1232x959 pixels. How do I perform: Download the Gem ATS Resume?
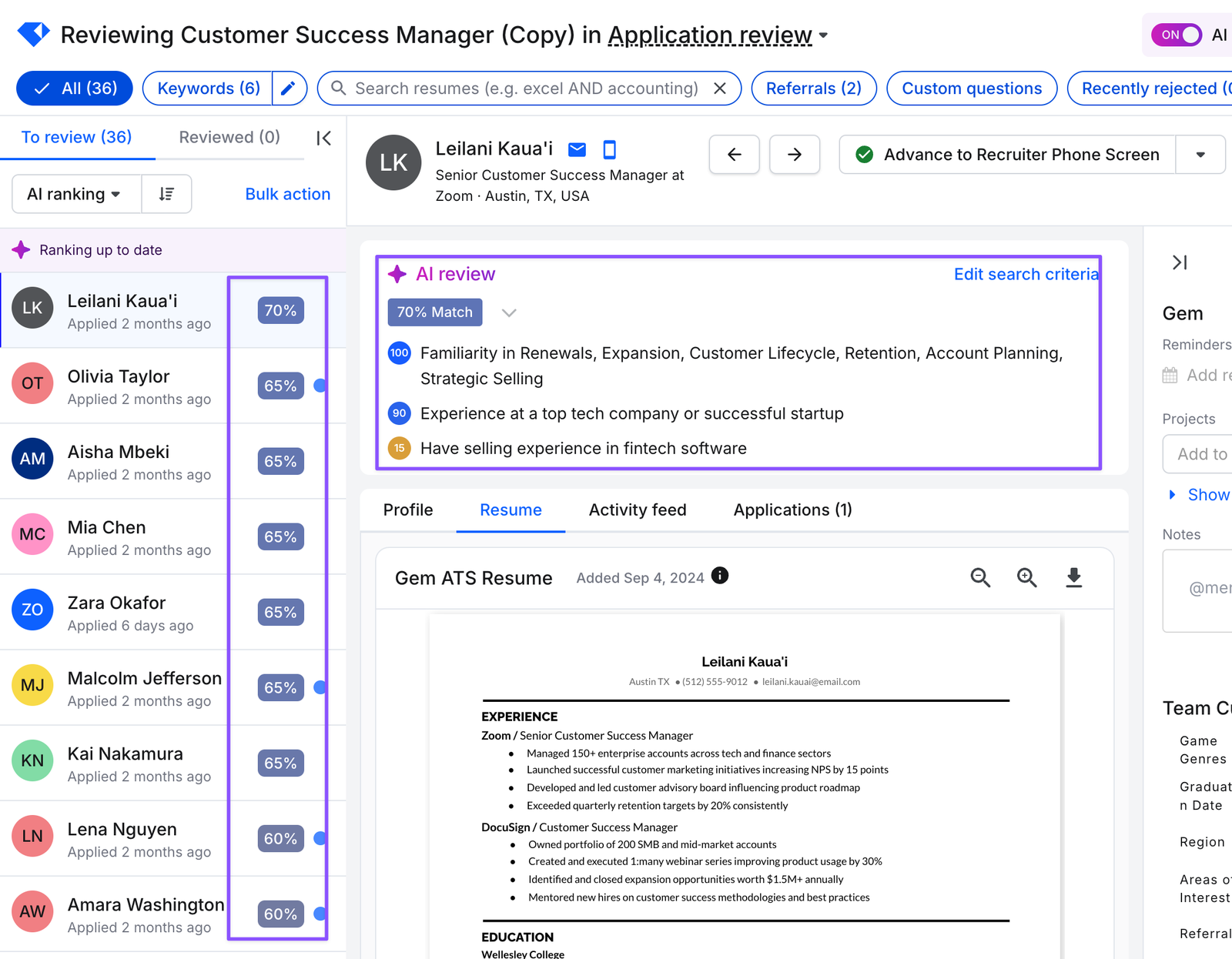tap(1074, 577)
